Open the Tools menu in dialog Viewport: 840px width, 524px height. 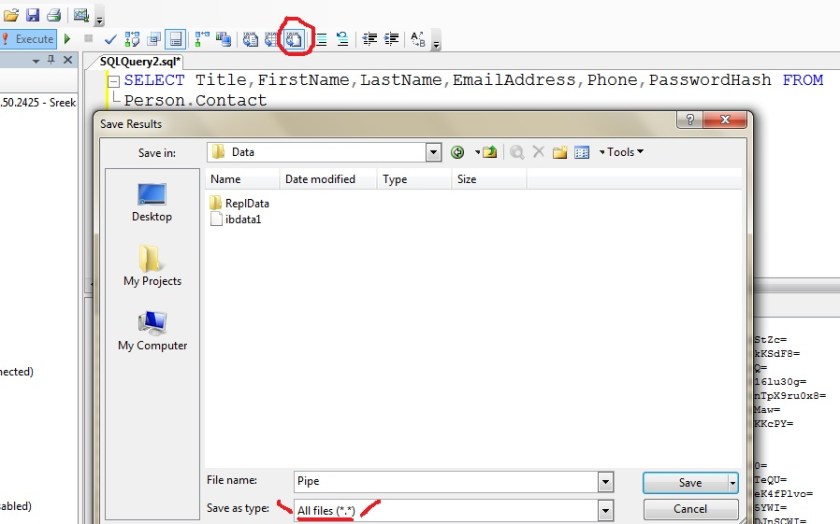pos(621,152)
